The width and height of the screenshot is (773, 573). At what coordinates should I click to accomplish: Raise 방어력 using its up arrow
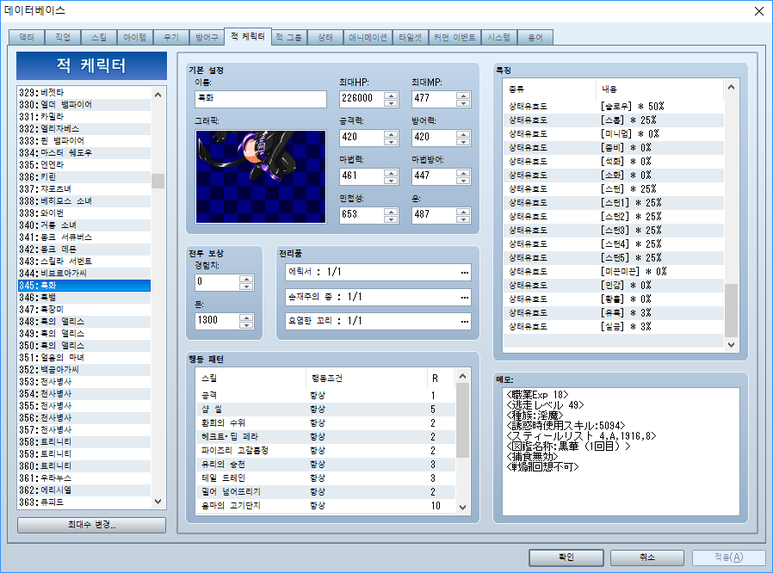pos(463,134)
